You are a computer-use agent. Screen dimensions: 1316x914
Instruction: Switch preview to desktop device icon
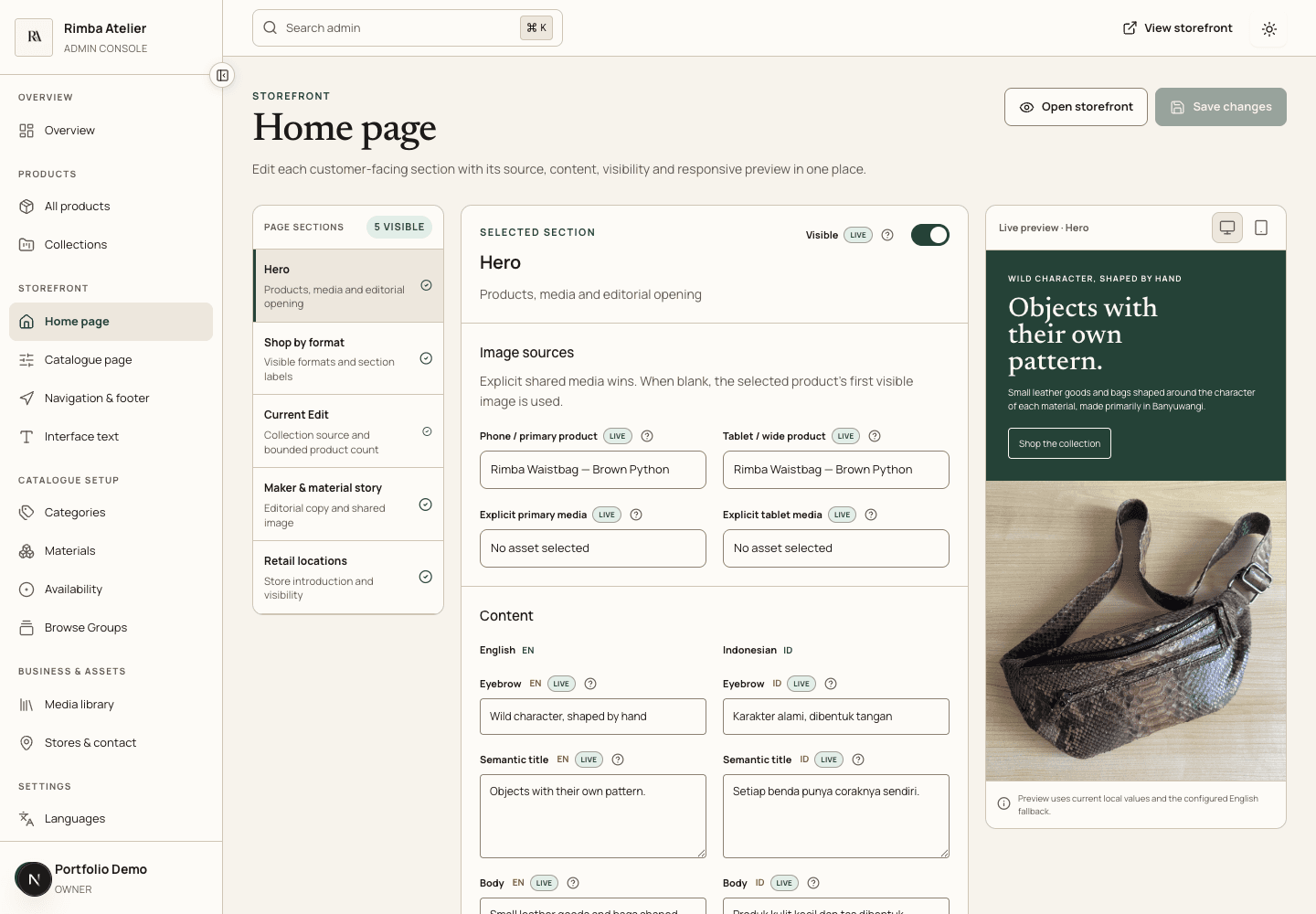coord(1227,228)
